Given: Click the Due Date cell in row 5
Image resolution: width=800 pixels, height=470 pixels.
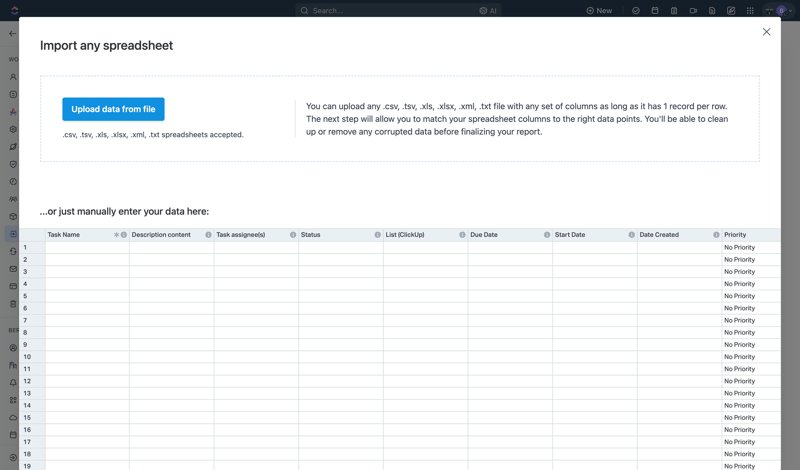Looking at the screenshot, I should (x=510, y=296).
